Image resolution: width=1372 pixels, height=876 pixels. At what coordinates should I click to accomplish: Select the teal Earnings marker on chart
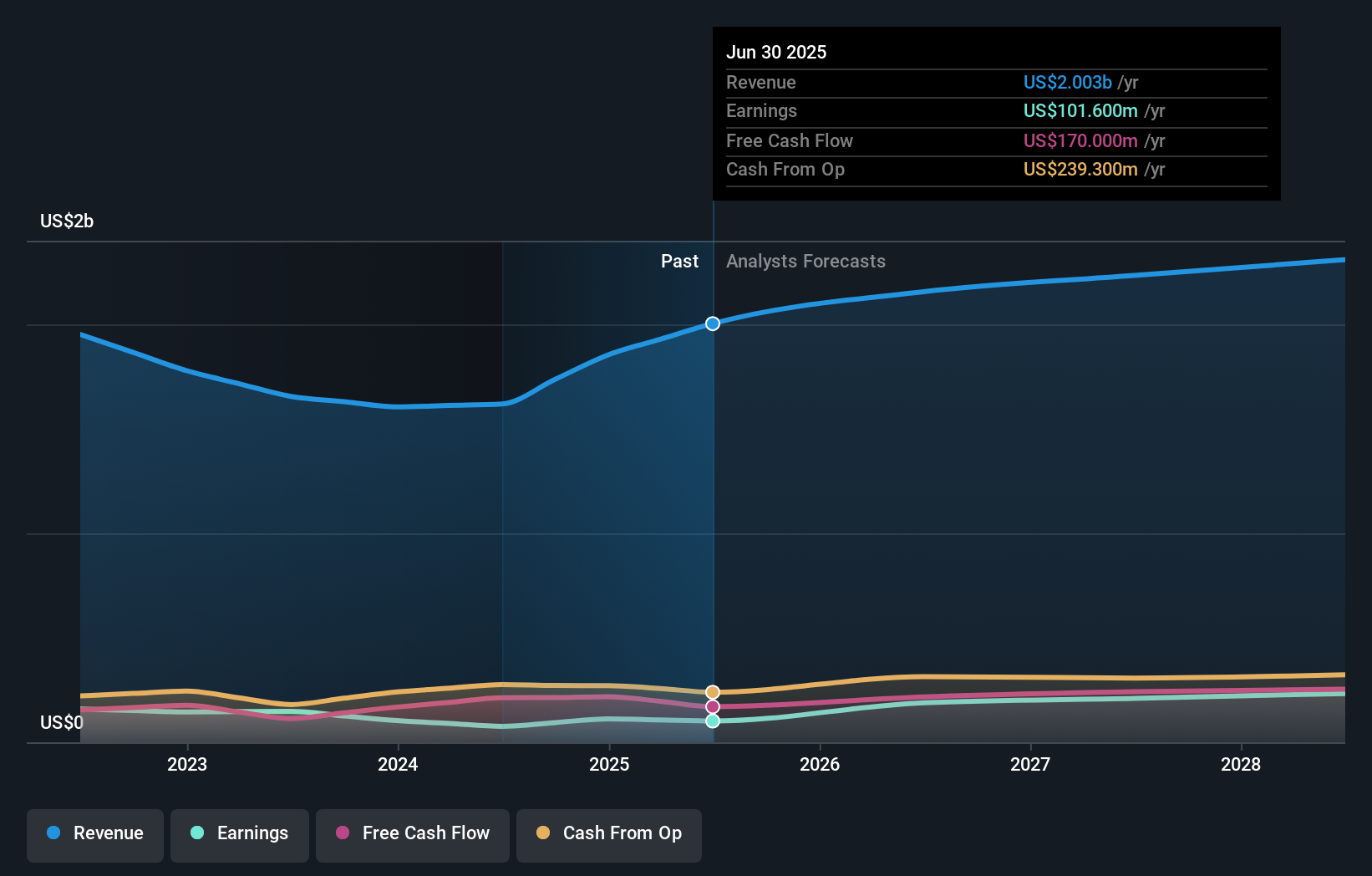point(712,721)
